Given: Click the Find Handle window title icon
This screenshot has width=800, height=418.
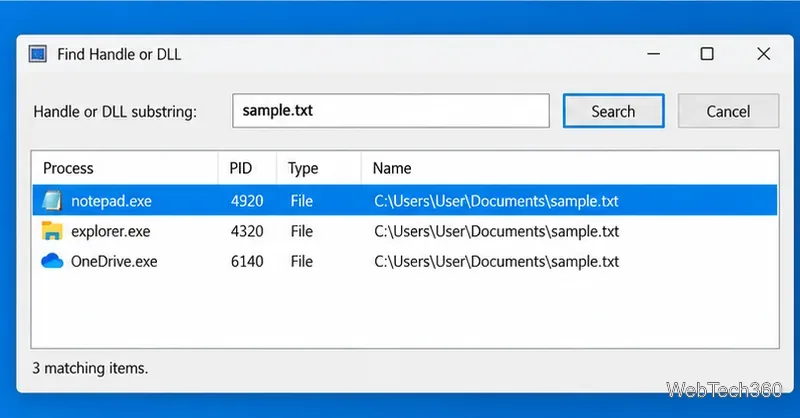Looking at the screenshot, I should click(38, 54).
